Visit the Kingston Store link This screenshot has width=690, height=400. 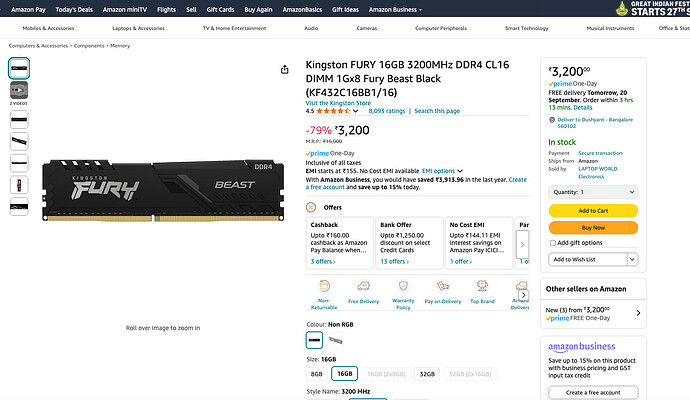[338, 103]
